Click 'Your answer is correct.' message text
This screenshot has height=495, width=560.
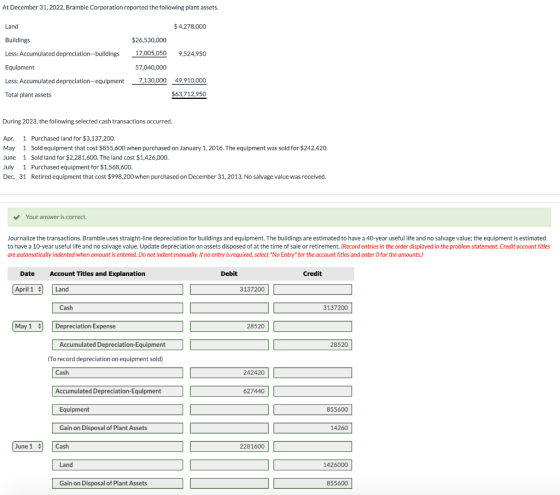[x=56, y=217]
